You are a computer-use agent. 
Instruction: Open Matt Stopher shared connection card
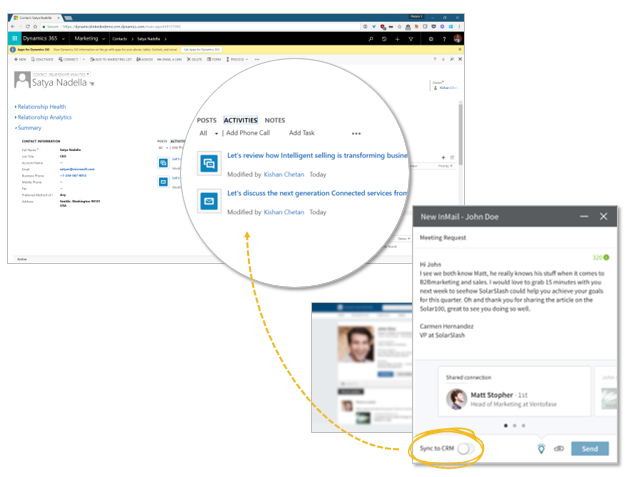514,391
